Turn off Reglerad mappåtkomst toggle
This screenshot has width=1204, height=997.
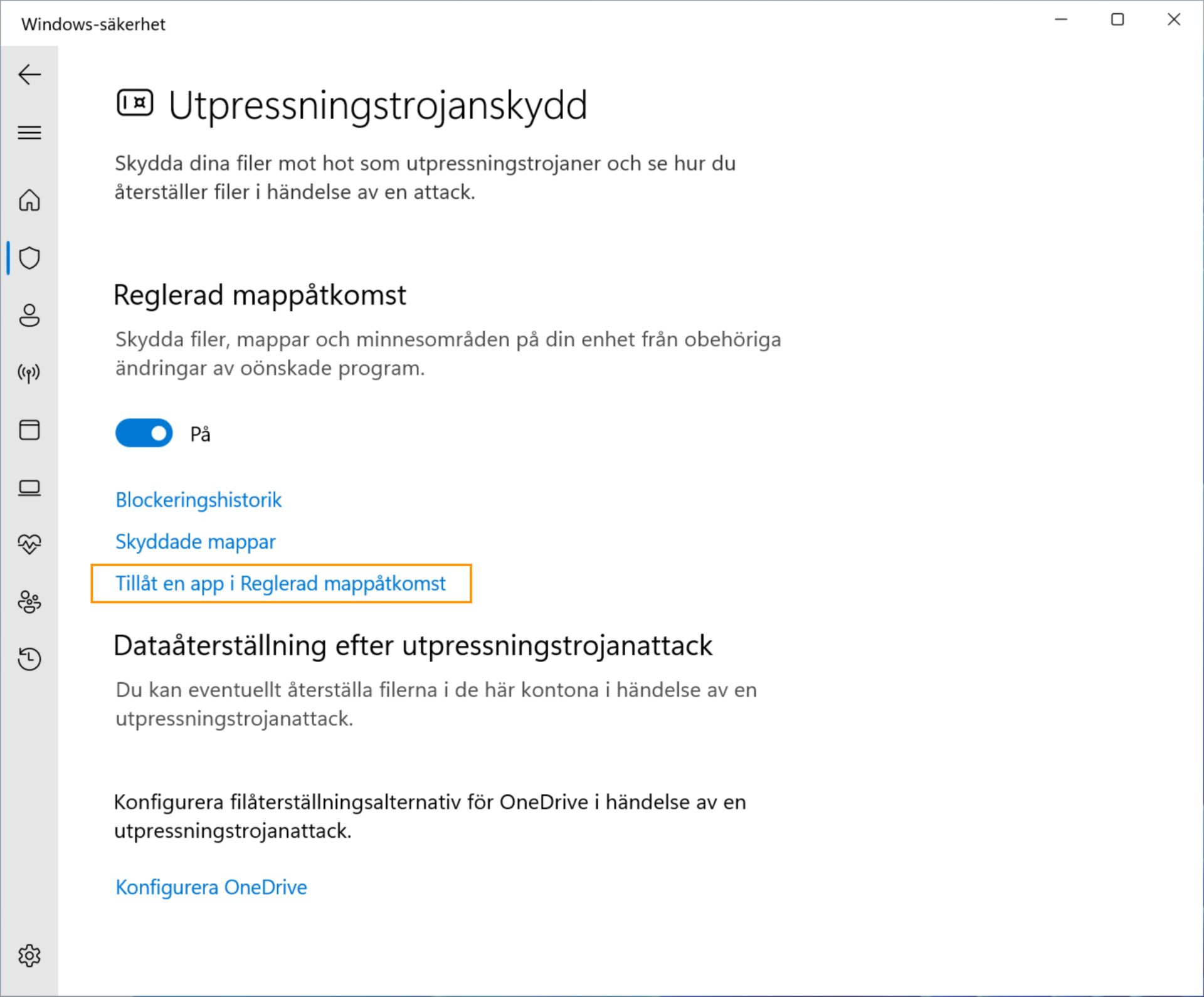(144, 433)
